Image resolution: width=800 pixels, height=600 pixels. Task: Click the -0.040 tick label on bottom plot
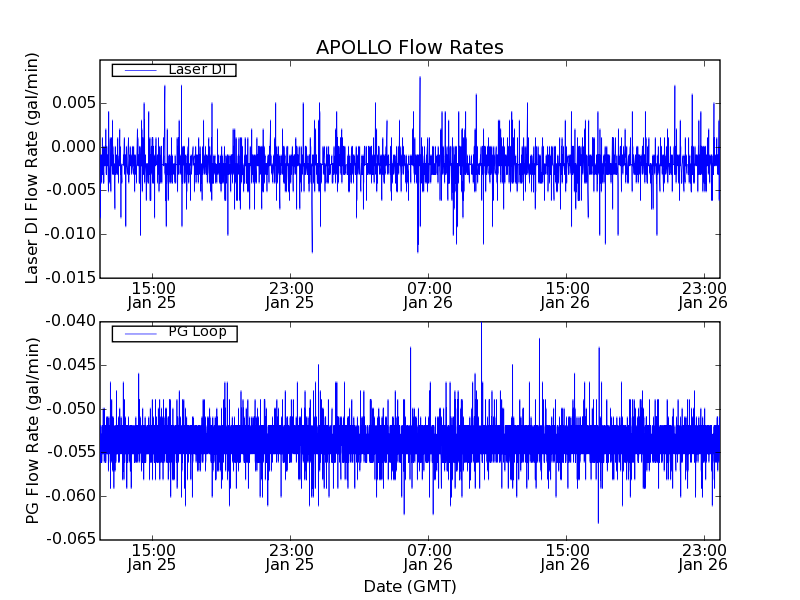[71, 321]
